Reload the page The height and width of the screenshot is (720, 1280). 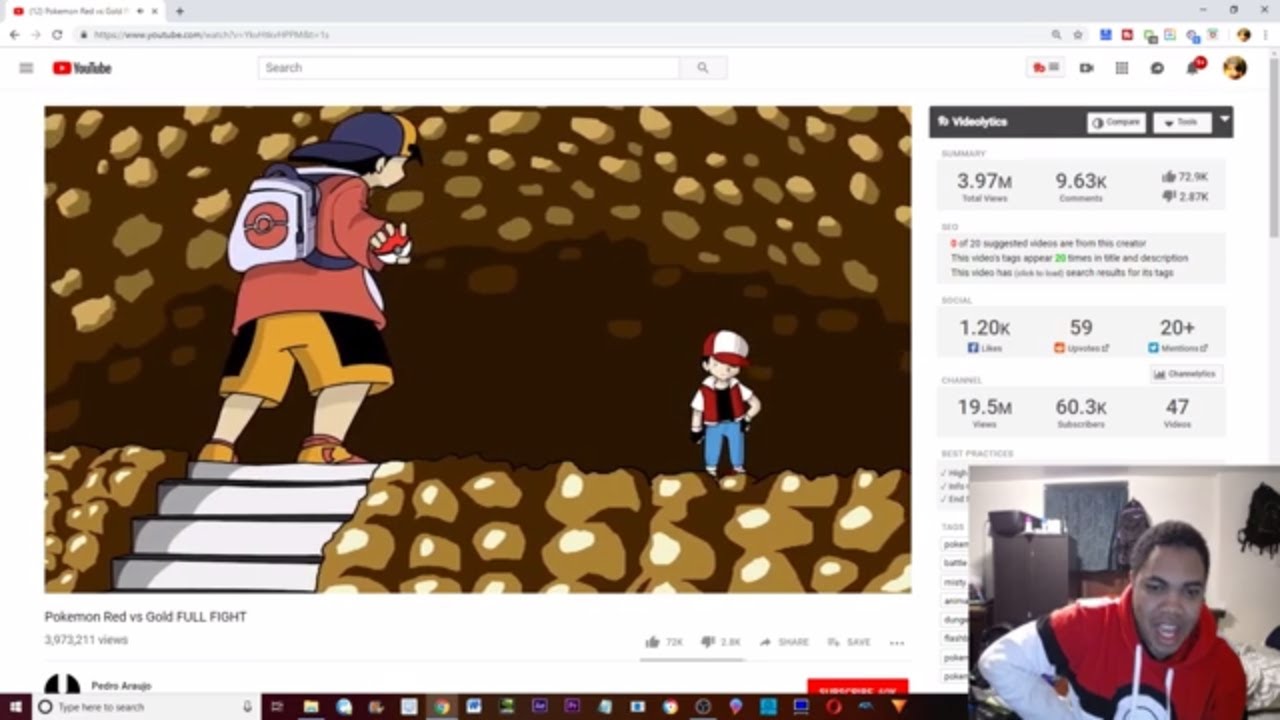tap(57, 34)
